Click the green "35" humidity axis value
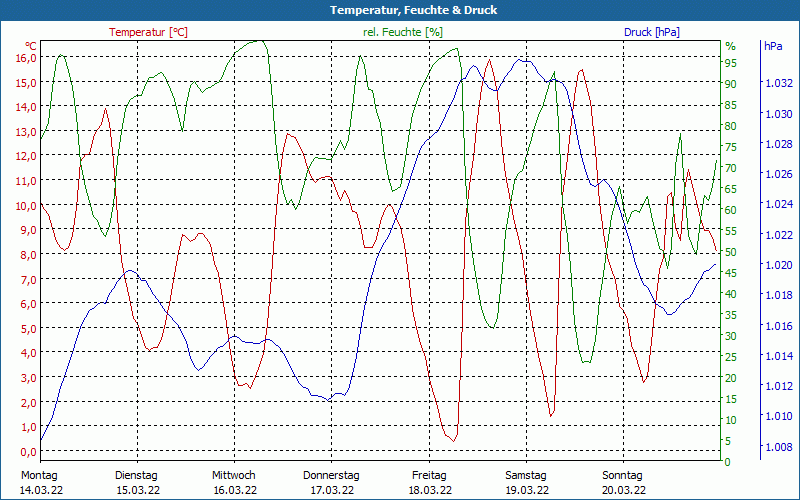Screen dimensions: 800x500 click(731, 315)
